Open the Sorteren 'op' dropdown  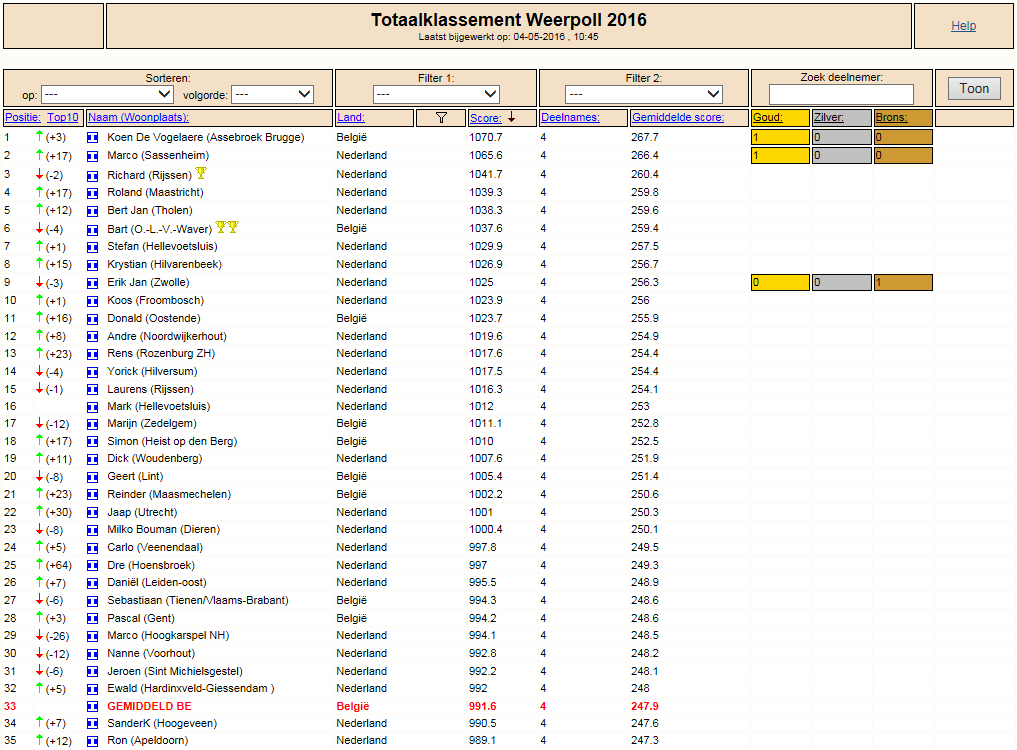[x=107, y=95]
